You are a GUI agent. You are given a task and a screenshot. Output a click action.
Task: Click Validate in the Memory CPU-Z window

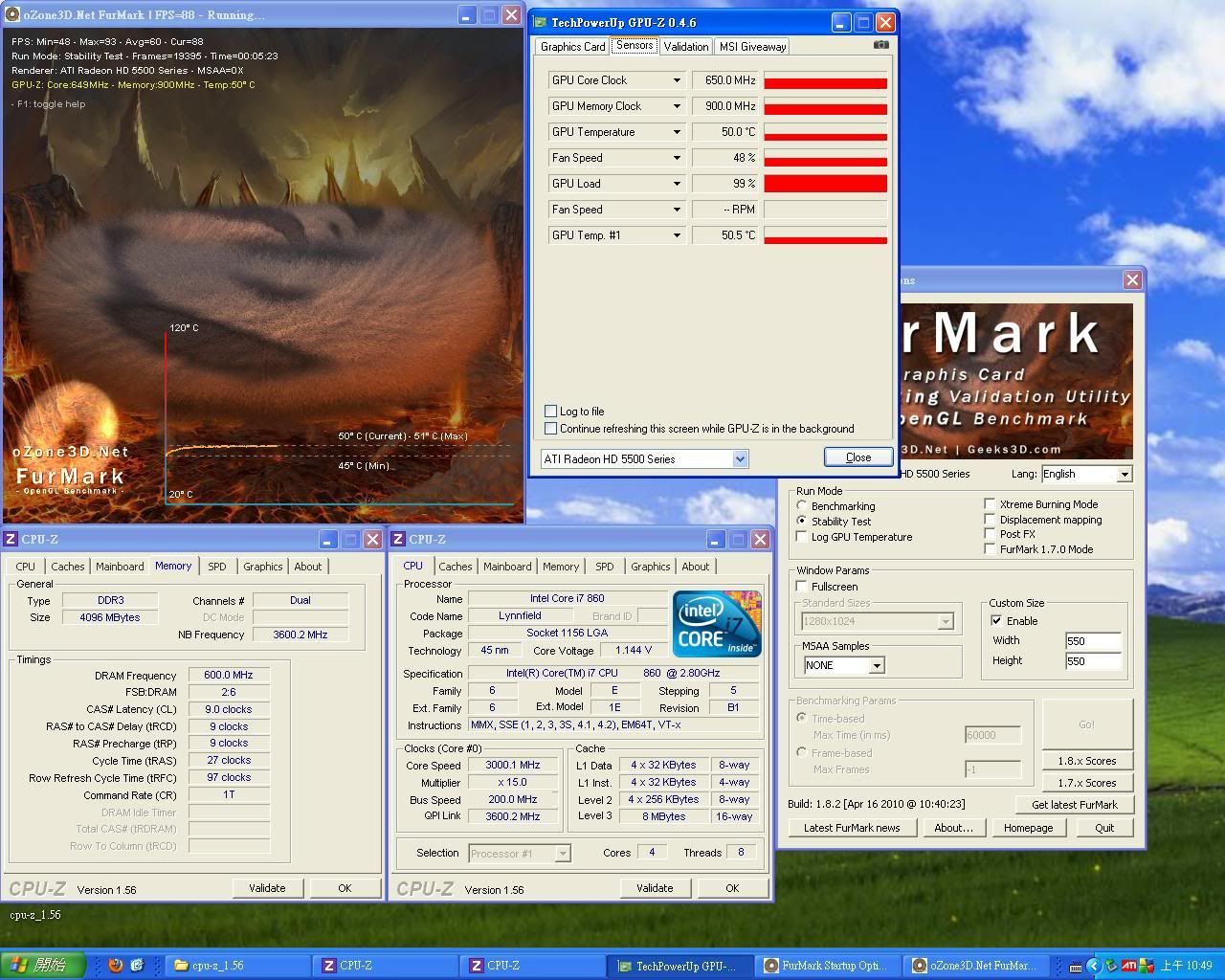(x=267, y=888)
